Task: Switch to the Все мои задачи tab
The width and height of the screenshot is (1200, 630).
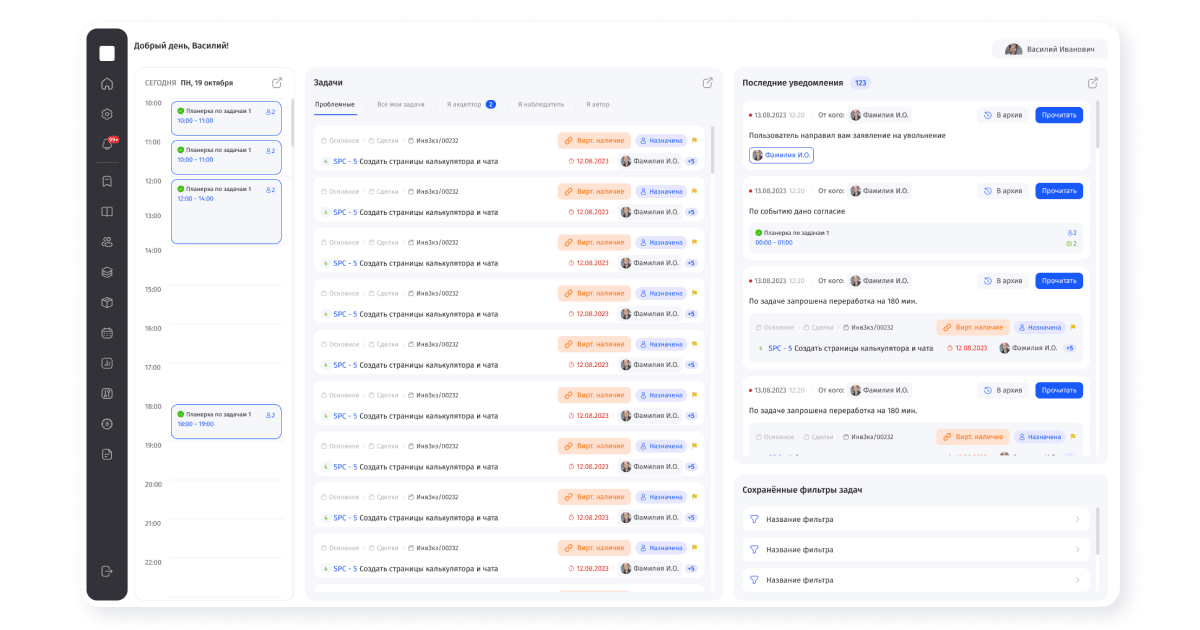Action: (405, 103)
